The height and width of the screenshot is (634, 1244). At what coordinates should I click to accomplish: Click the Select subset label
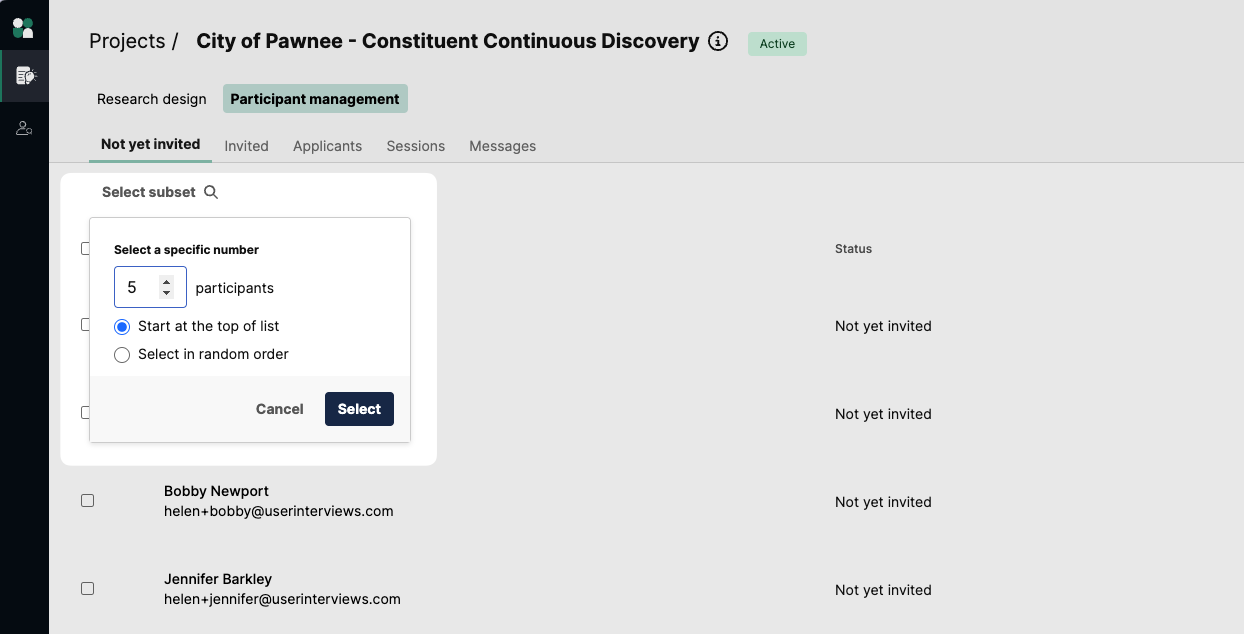149,192
